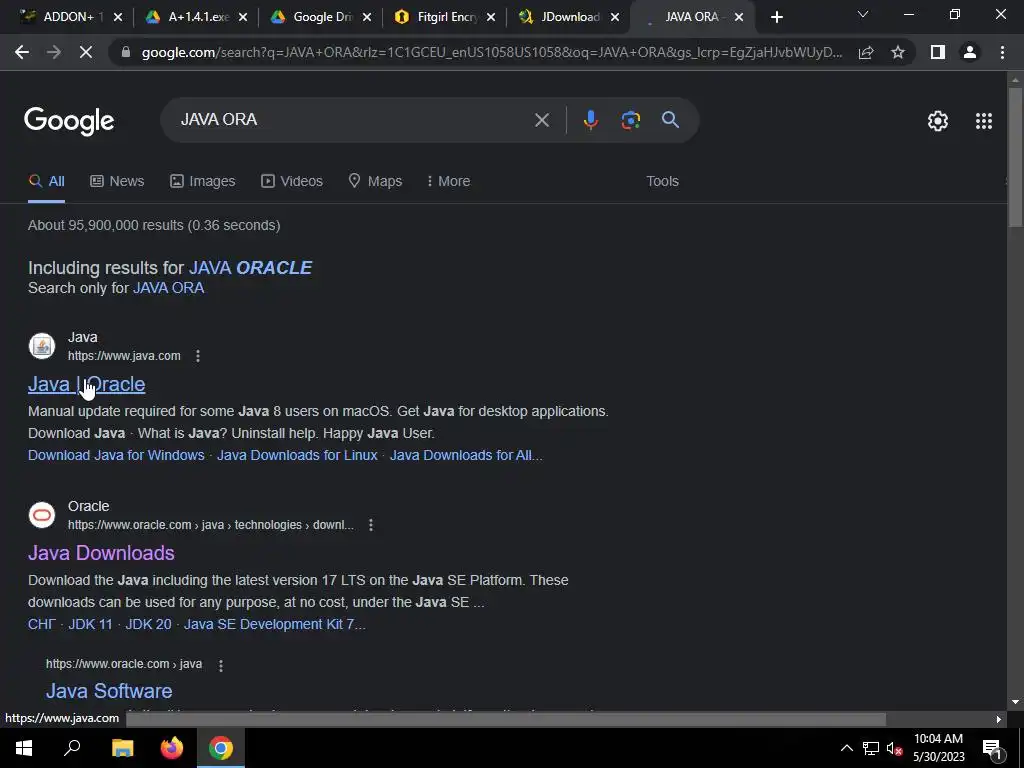This screenshot has height=768, width=1024.
Task: Close the JDownloader tab
Action: click(x=615, y=17)
